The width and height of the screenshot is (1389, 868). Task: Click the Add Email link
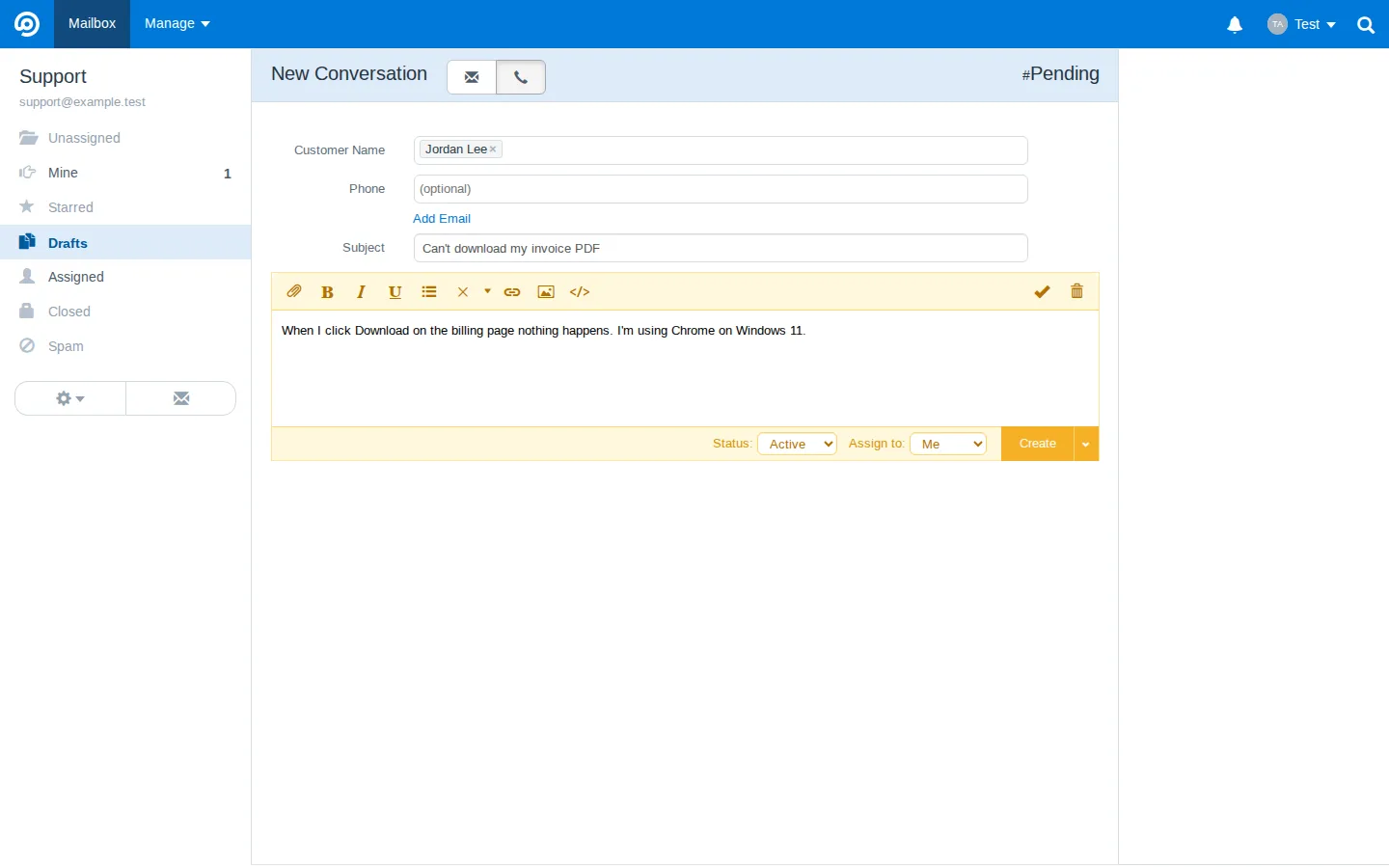442,219
